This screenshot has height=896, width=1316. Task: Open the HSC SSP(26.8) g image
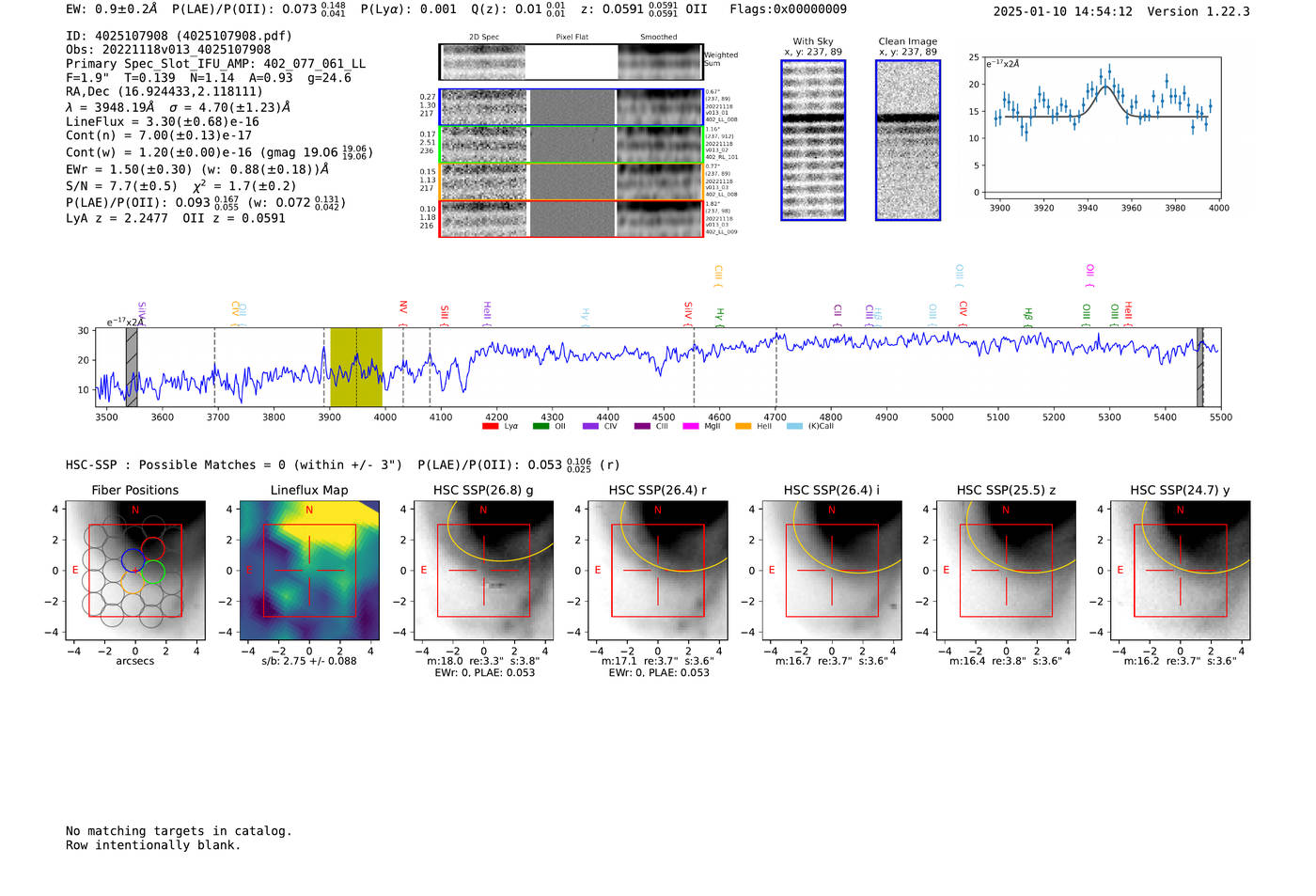pos(483,569)
